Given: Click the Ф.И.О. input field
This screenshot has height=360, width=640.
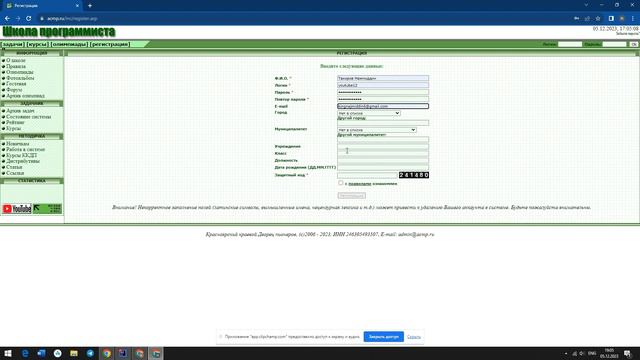Looking at the screenshot, I should pyautogui.click(x=383, y=78).
